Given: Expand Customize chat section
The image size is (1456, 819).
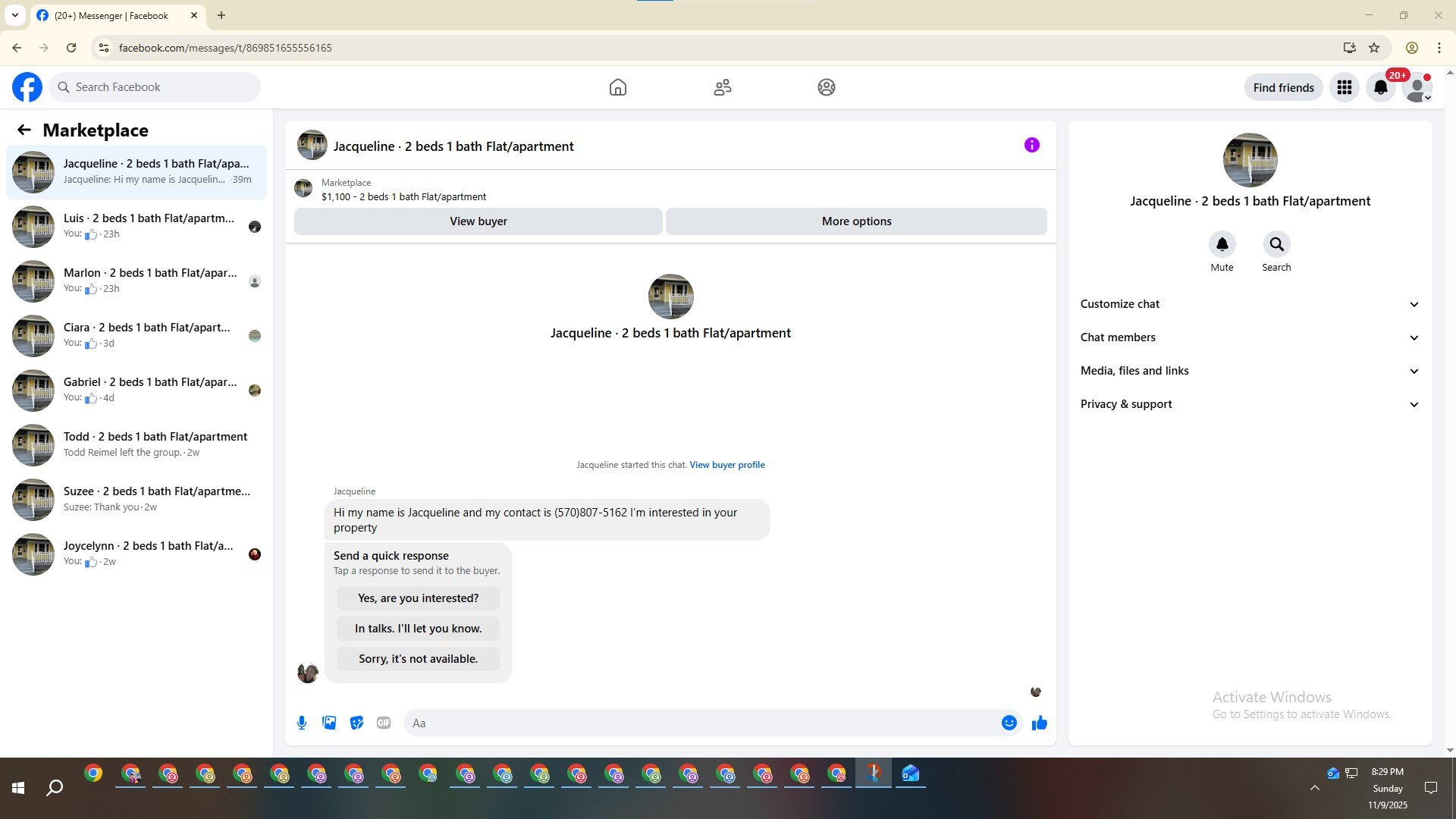Looking at the screenshot, I should [1250, 304].
